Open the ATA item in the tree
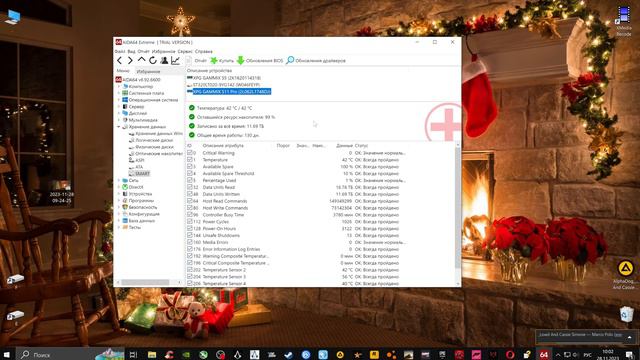This screenshot has width=640, height=360. pyautogui.click(x=139, y=167)
